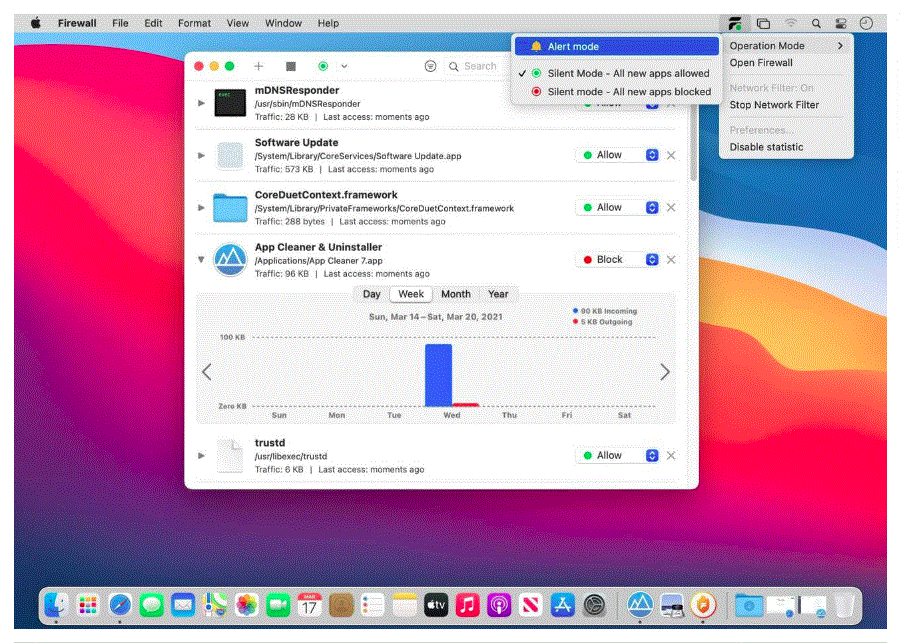Open the Block dropdown for App Cleaner & Uninstaller

tap(618, 260)
